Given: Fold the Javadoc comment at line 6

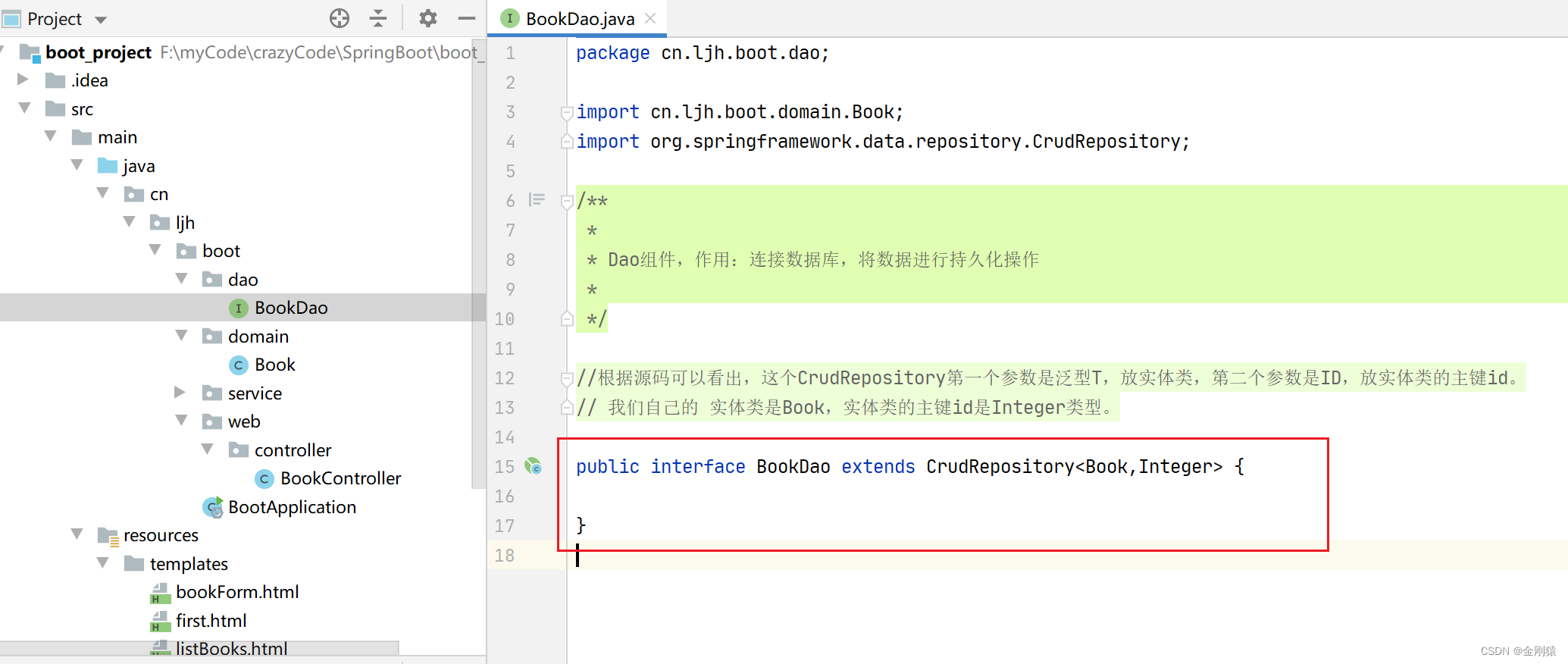Looking at the screenshot, I should [567, 202].
